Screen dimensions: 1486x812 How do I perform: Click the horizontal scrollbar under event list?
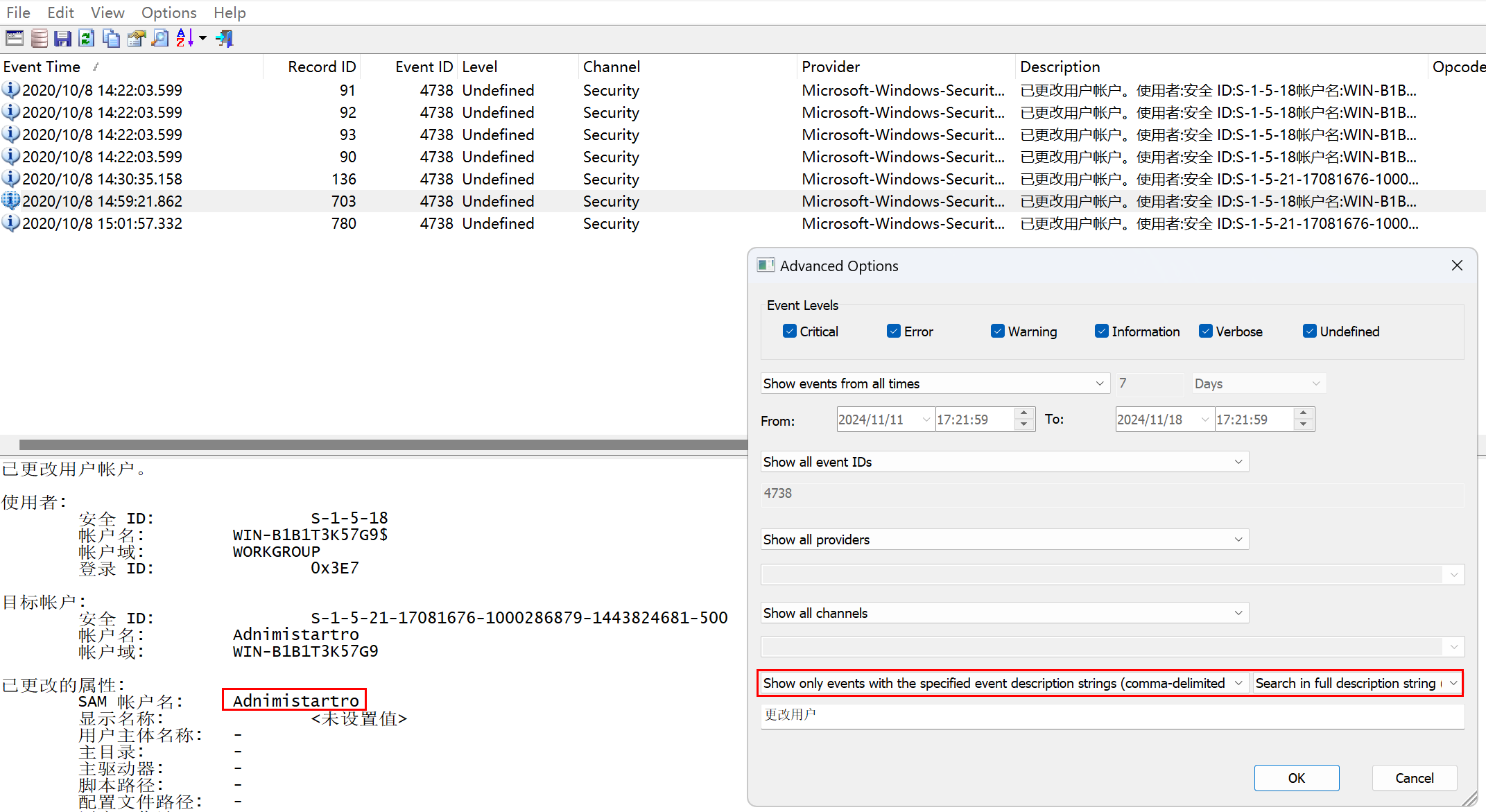tap(381, 444)
